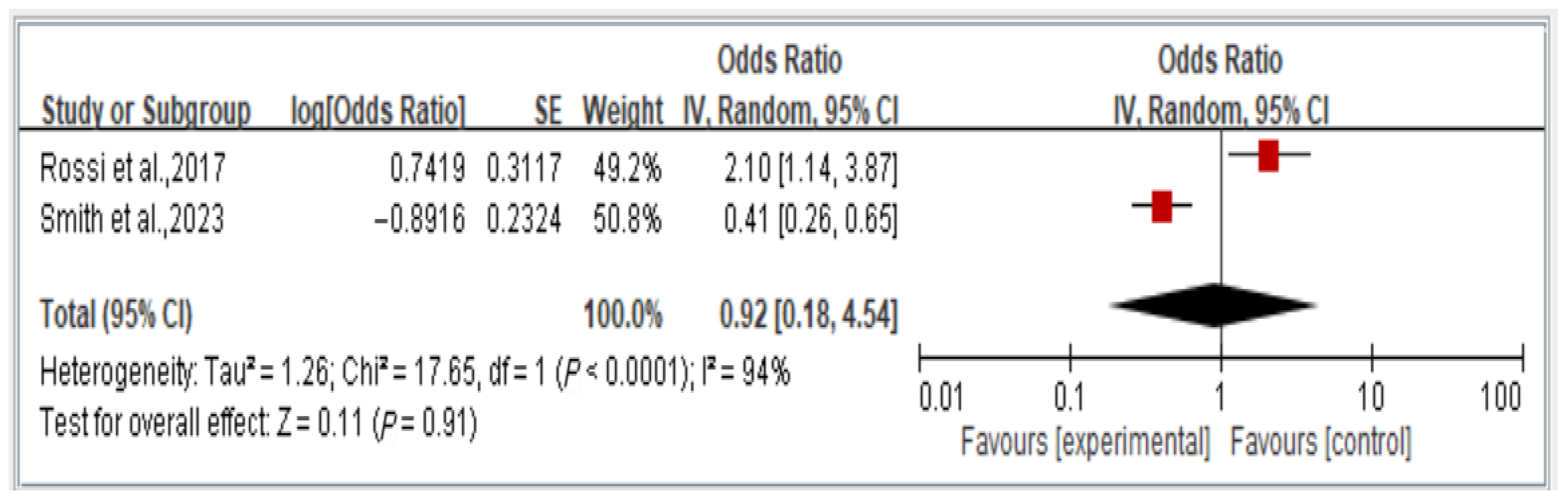
Task: Click the "Smith et al.,2023" study label
Action: (132, 219)
